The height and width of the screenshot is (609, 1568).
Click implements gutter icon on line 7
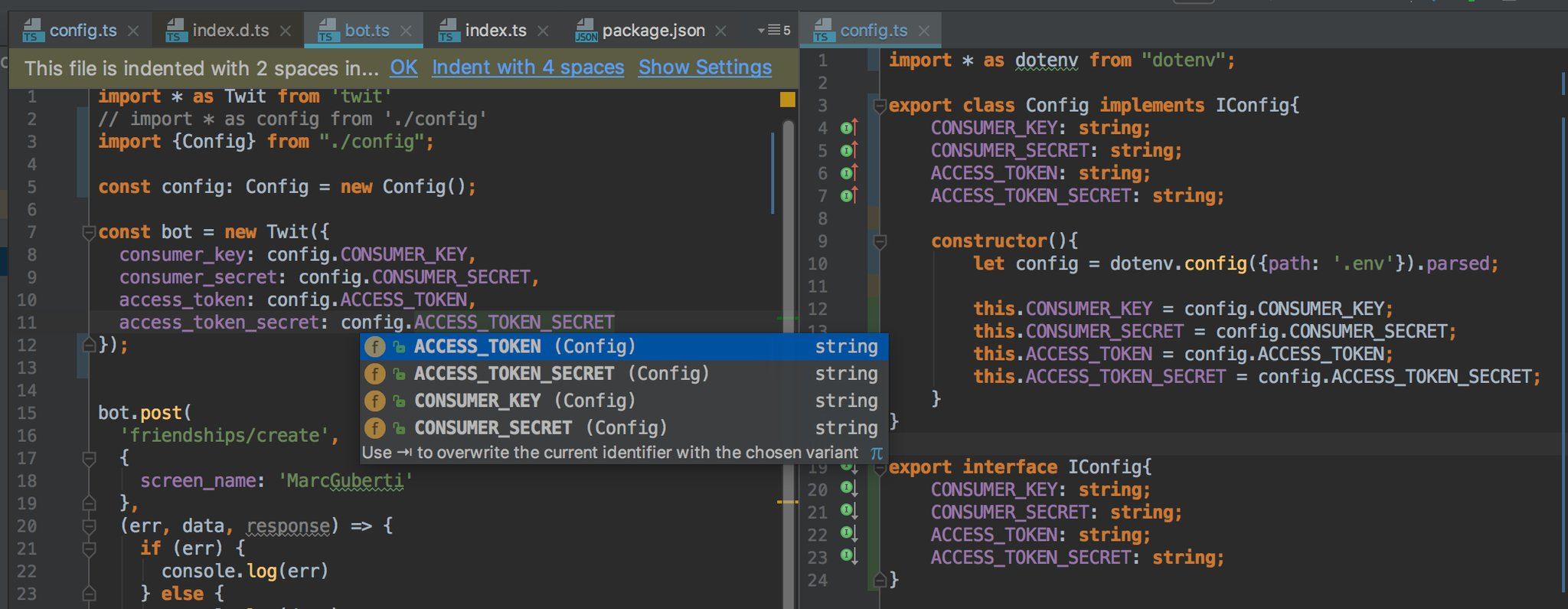coord(848,196)
